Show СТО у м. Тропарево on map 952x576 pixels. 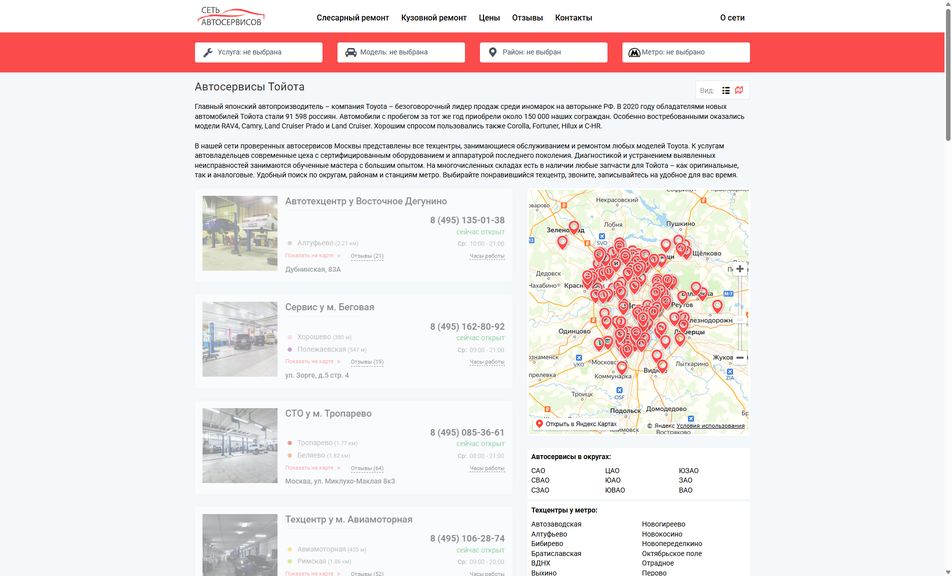click(x=313, y=468)
